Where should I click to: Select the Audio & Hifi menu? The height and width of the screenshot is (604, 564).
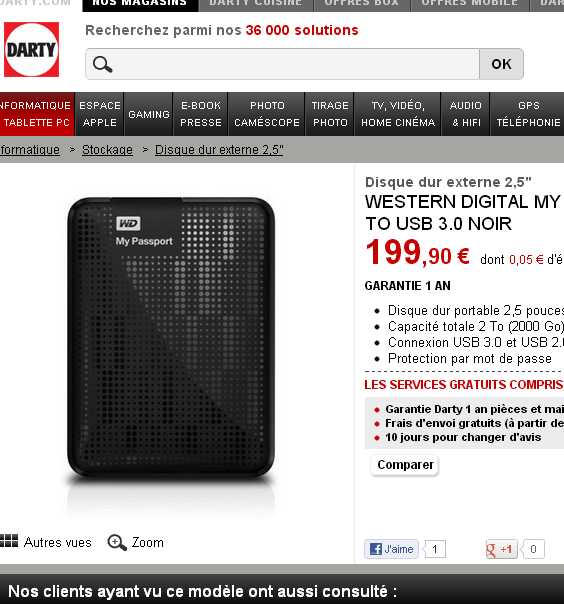(466, 114)
